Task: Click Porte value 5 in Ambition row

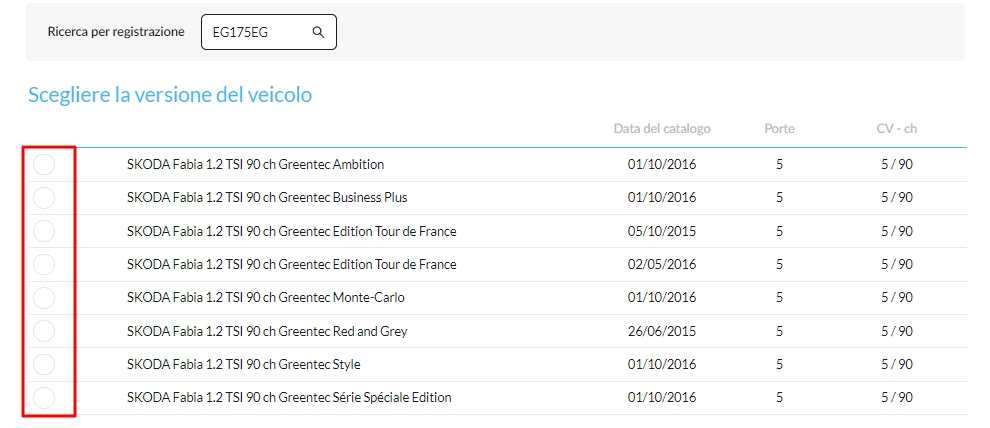Action: pyautogui.click(x=779, y=165)
